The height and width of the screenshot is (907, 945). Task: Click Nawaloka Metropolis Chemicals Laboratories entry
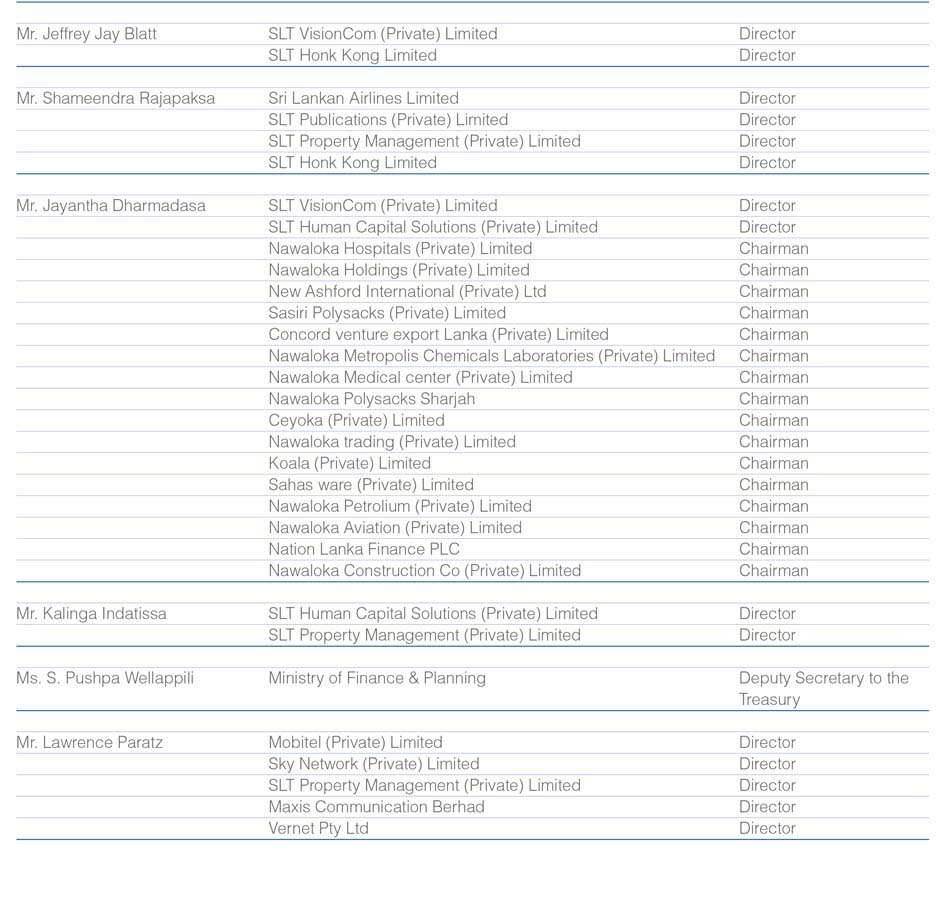click(492, 356)
